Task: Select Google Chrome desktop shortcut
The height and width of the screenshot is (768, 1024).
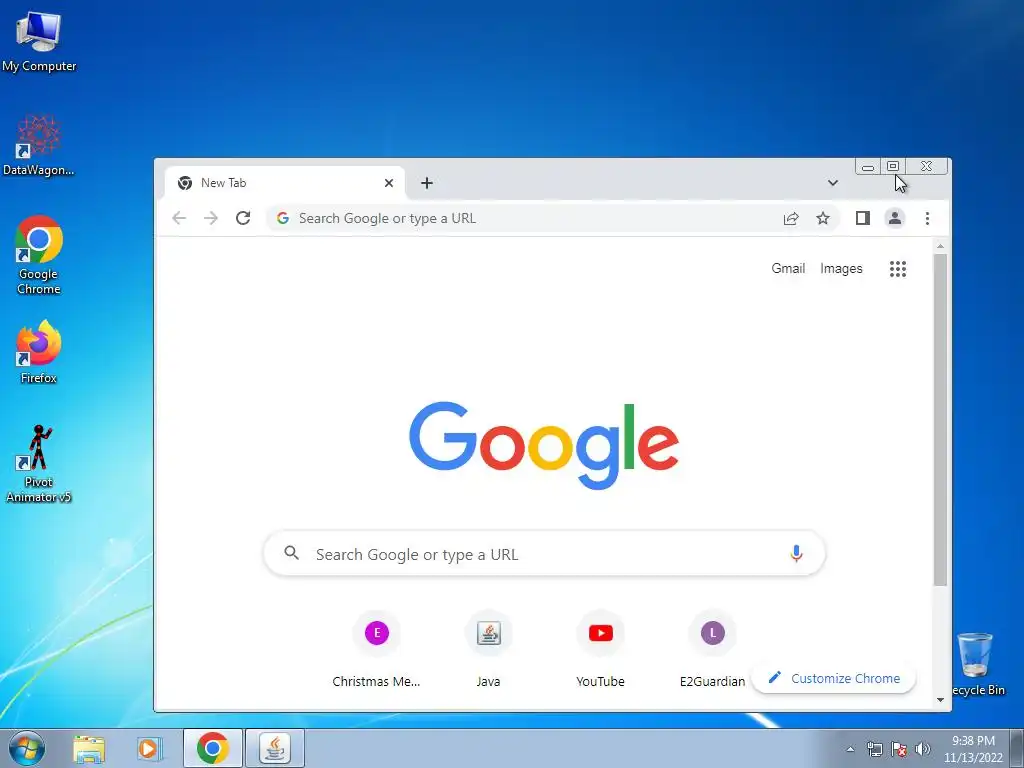Action: 39,255
